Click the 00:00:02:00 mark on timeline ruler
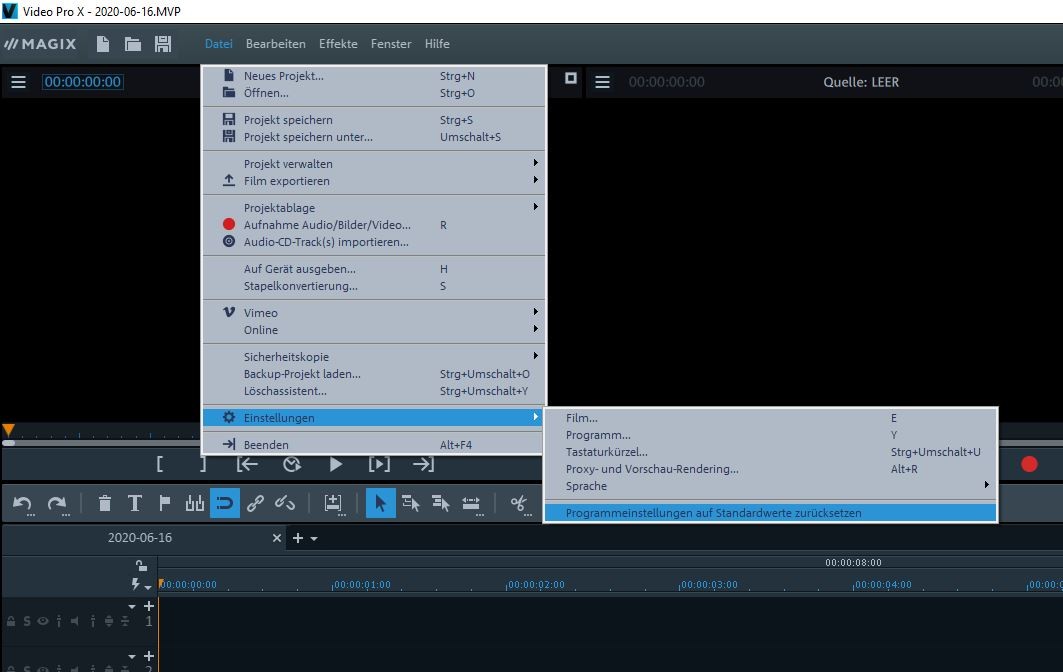The image size is (1063, 672). coord(536,585)
